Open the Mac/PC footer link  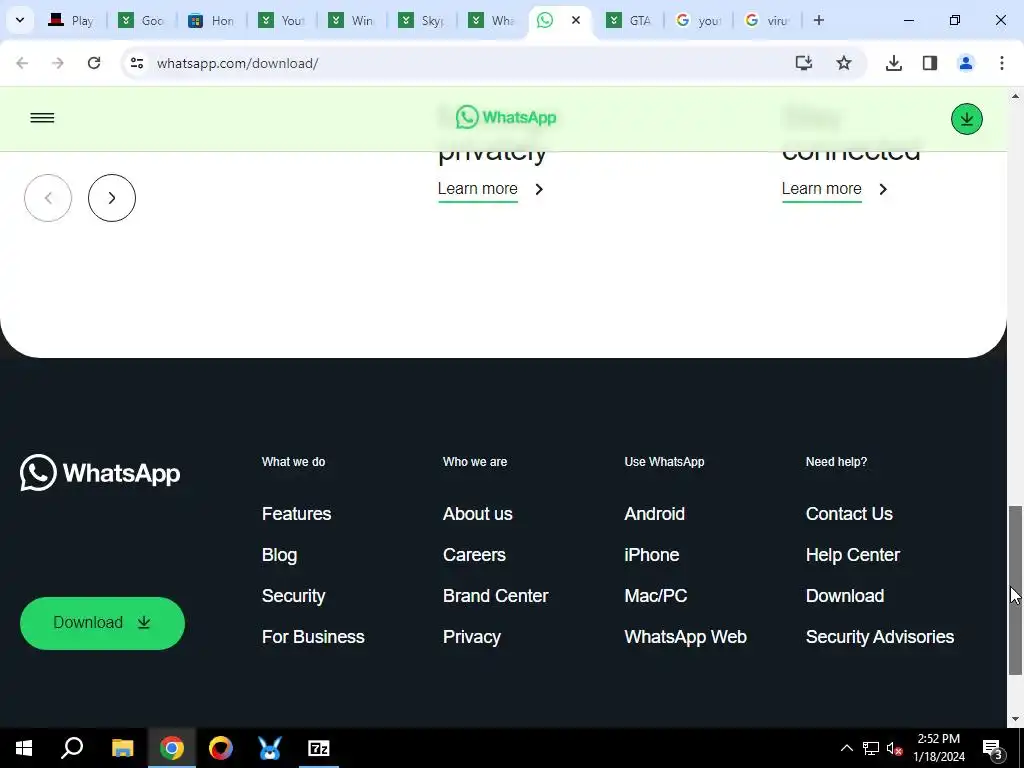656,596
